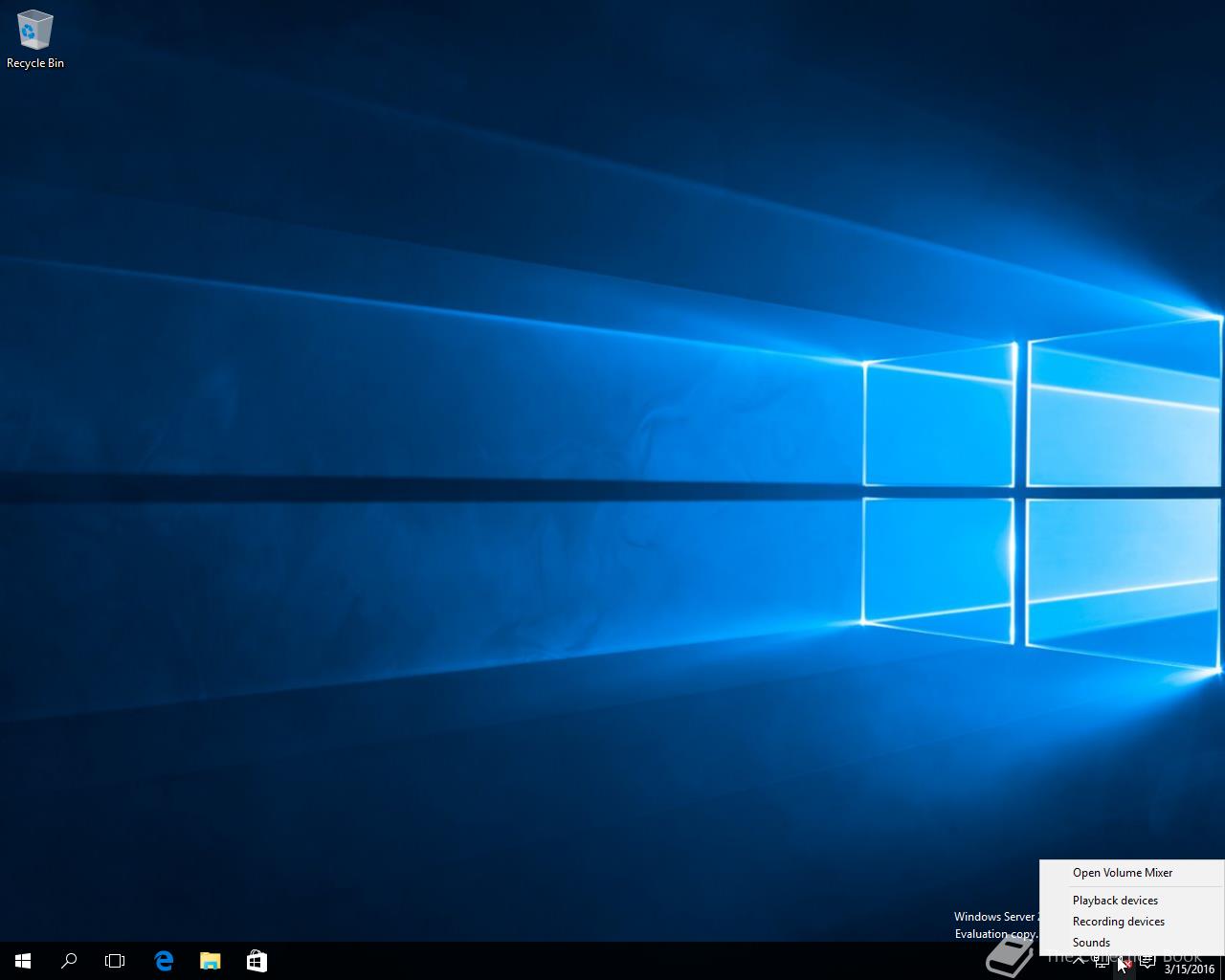Open taskbar search magnifier
1225x980 pixels.
[69, 961]
